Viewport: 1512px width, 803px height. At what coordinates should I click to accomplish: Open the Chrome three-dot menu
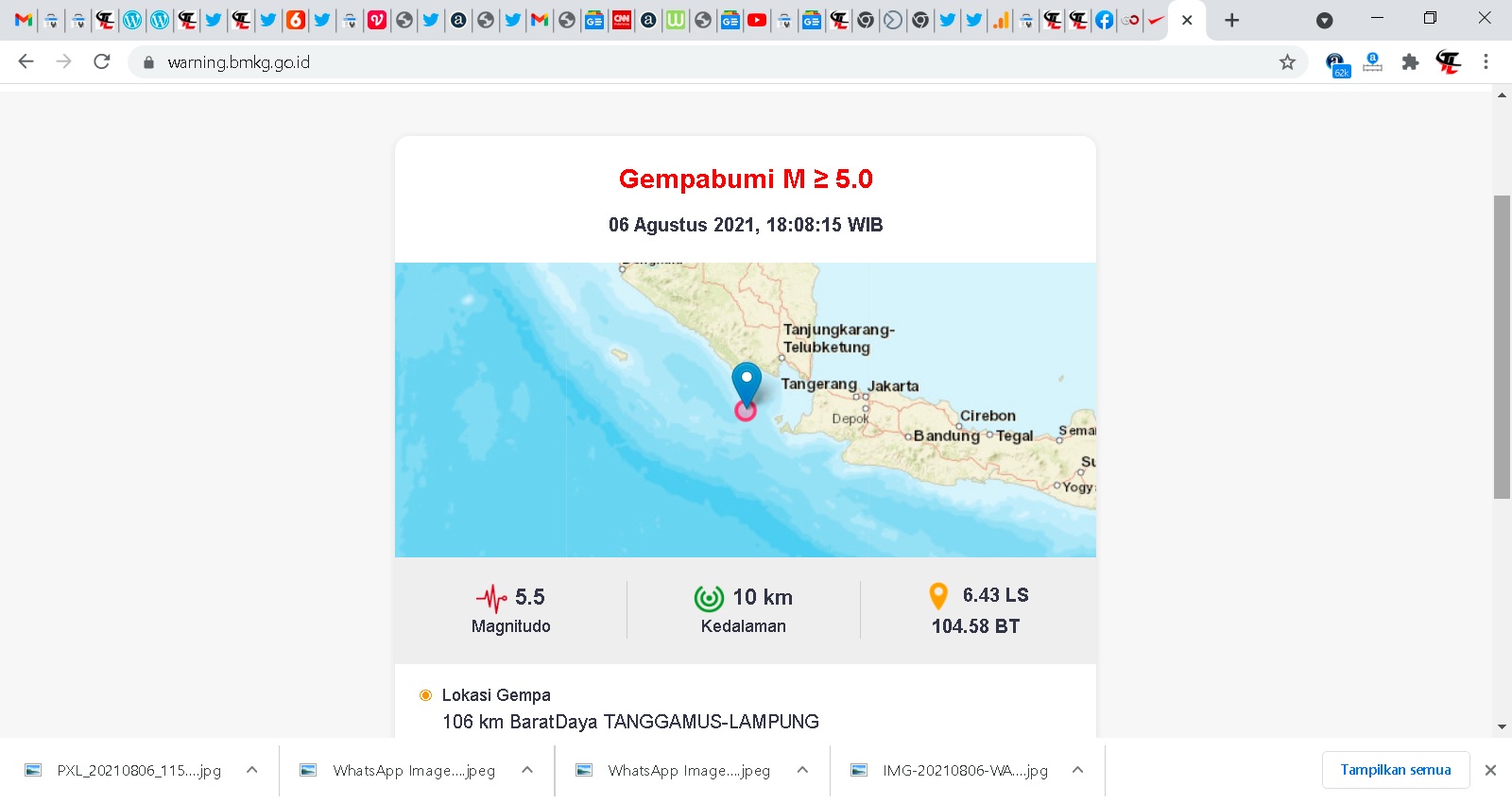click(1486, 62)
